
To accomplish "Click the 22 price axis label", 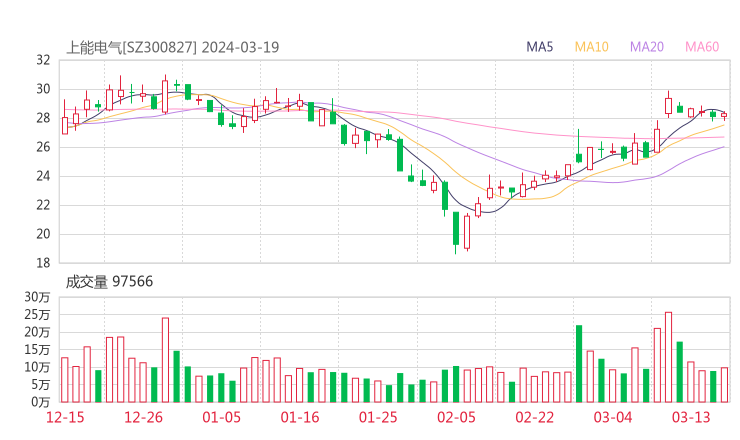I will coord(43,205).
